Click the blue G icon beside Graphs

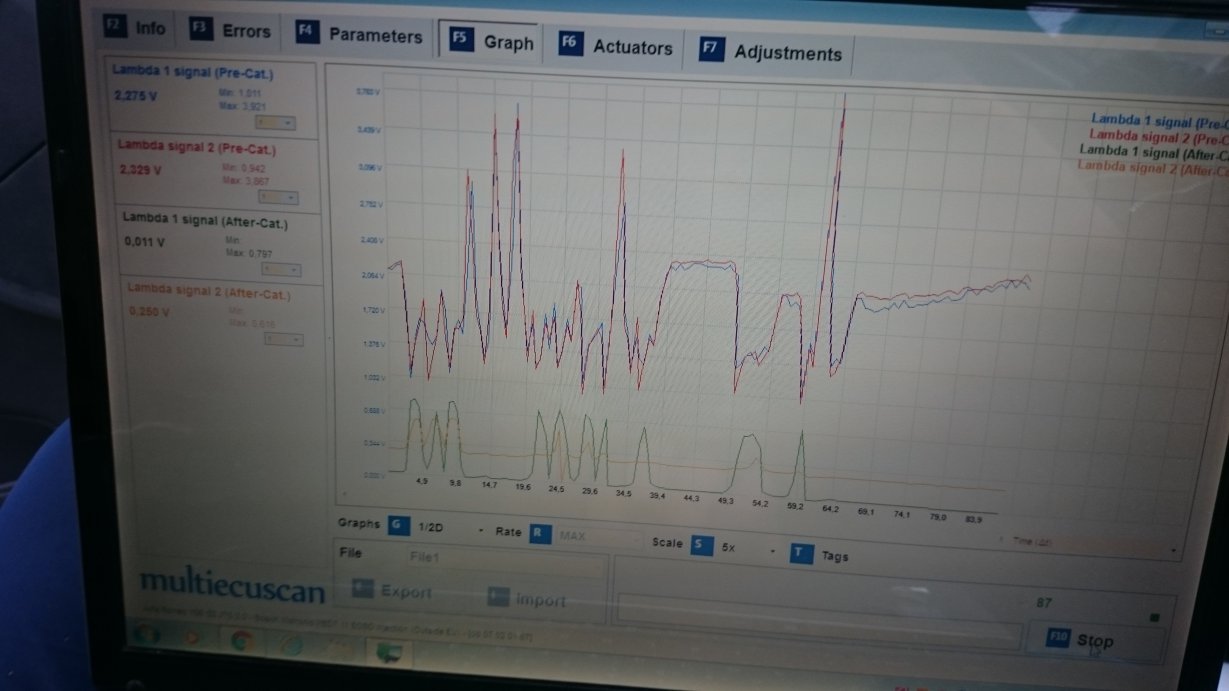tap(399, 525)
